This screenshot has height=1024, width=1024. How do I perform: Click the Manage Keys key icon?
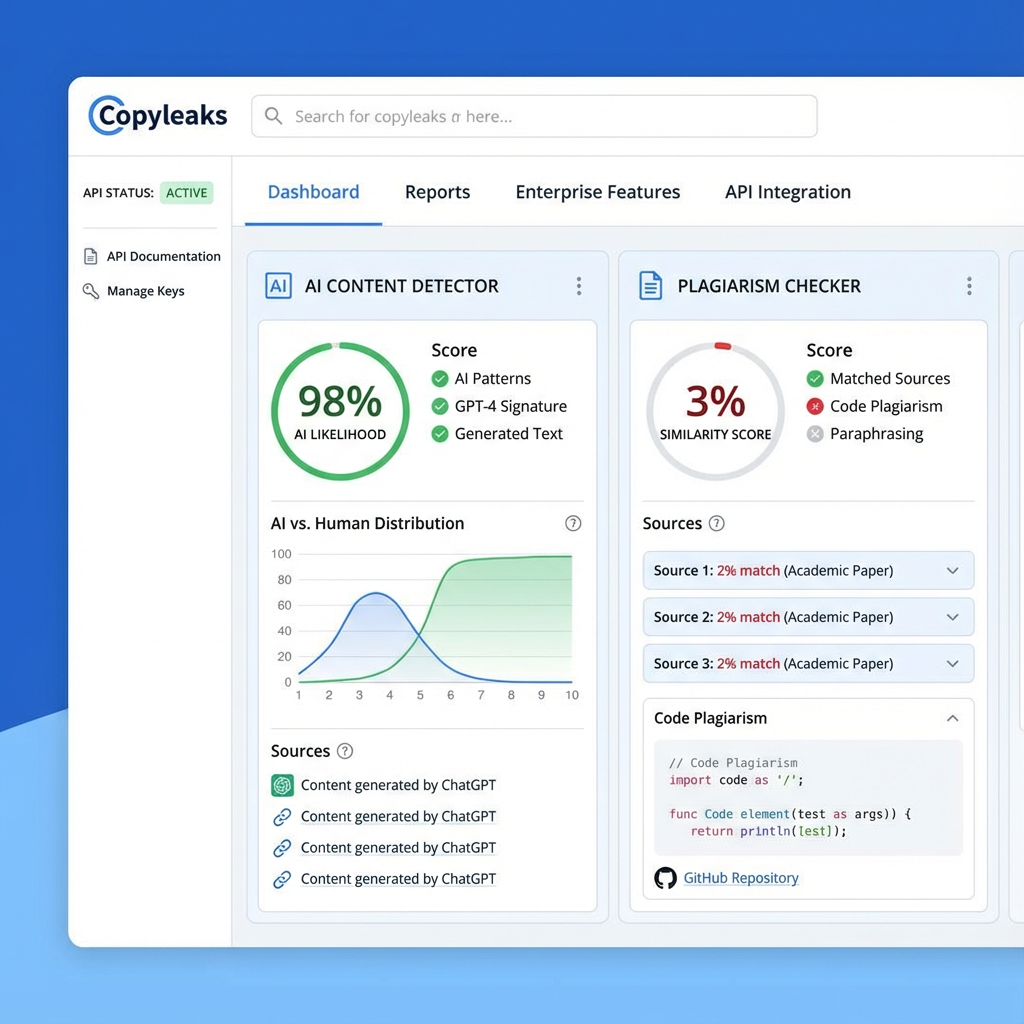point(91,291)
